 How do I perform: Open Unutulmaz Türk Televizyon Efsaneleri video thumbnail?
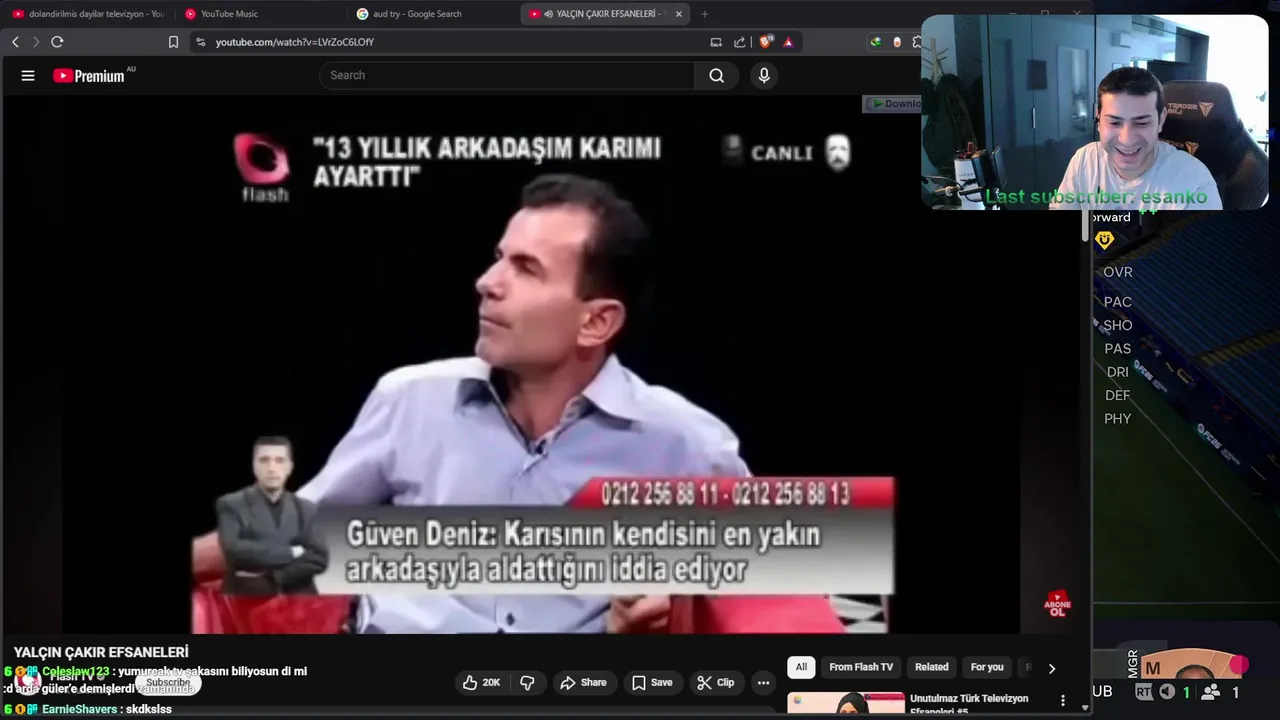pos(846,704)
